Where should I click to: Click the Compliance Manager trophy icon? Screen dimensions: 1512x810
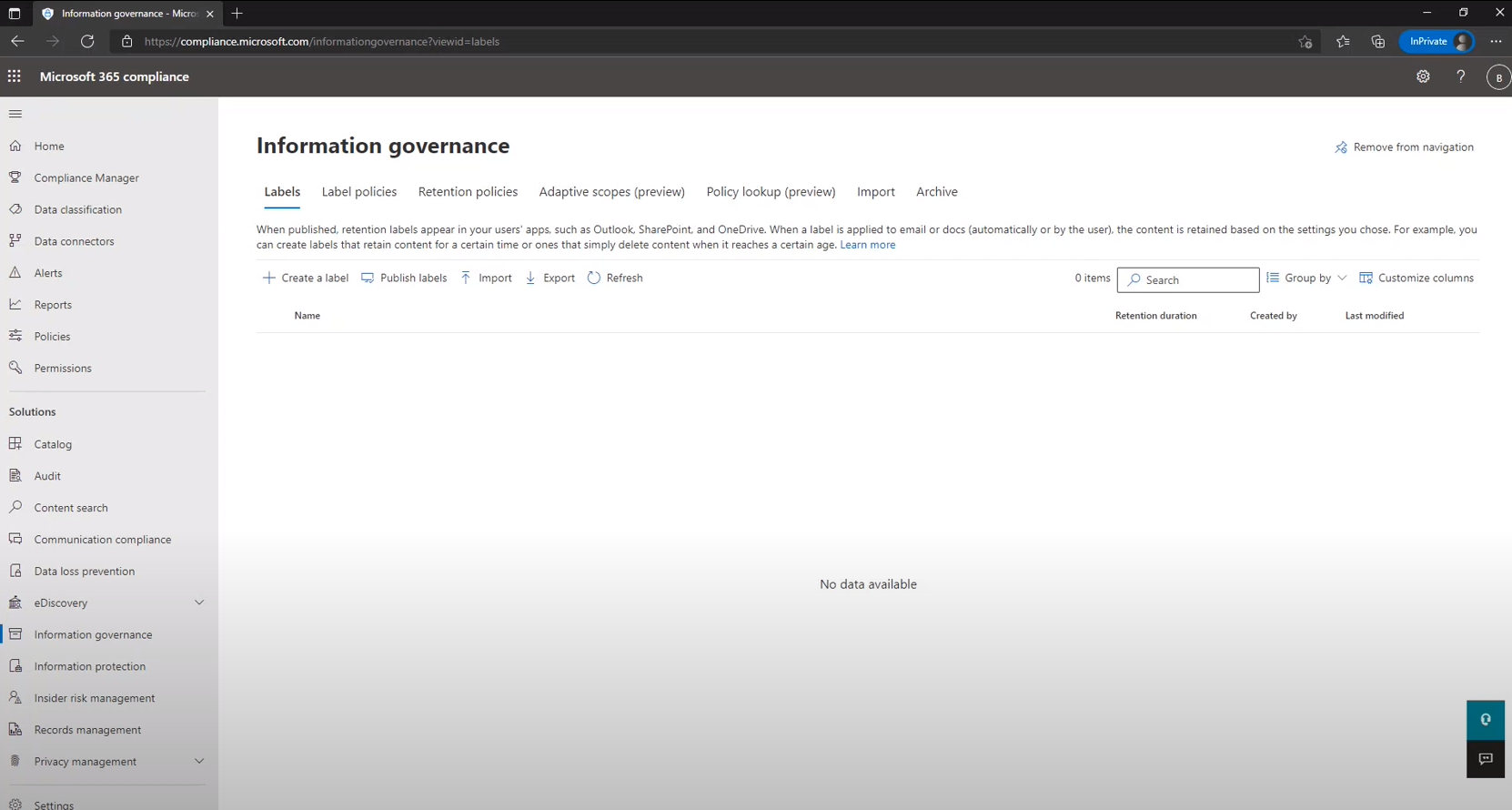pos(15,177)
